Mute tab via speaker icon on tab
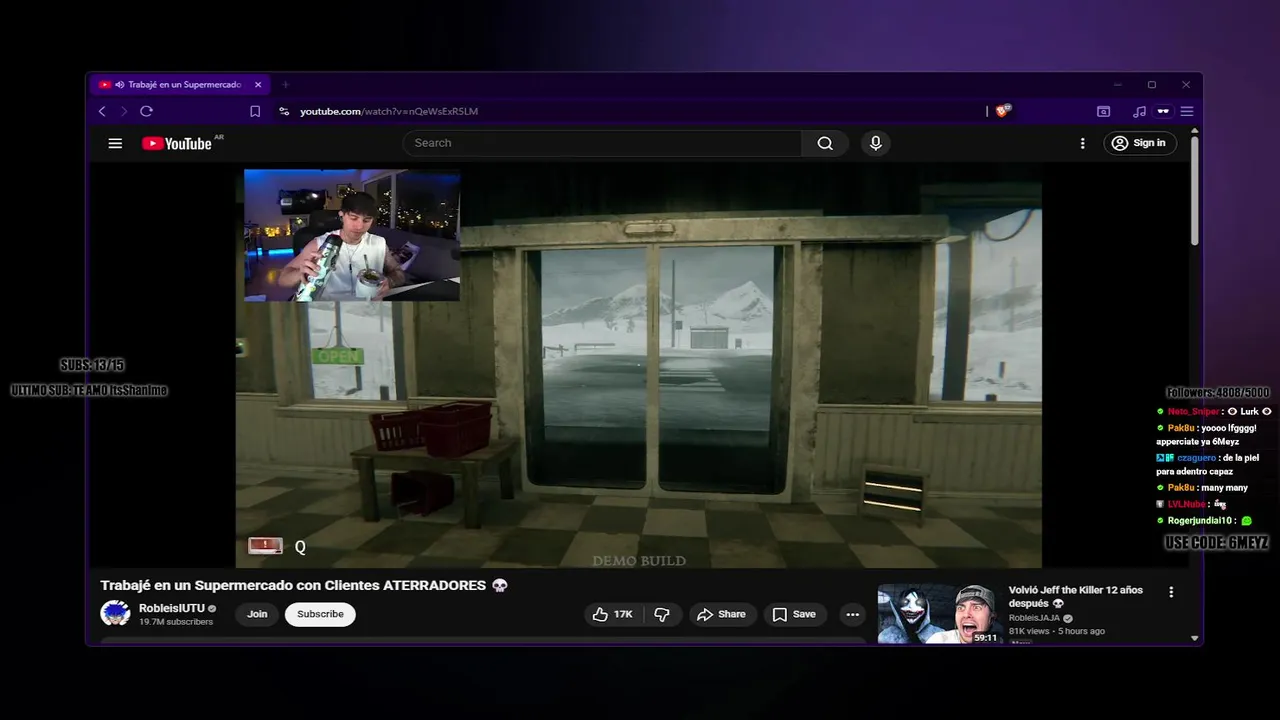This screenshot has width=1280, height=720. point(120,85)
